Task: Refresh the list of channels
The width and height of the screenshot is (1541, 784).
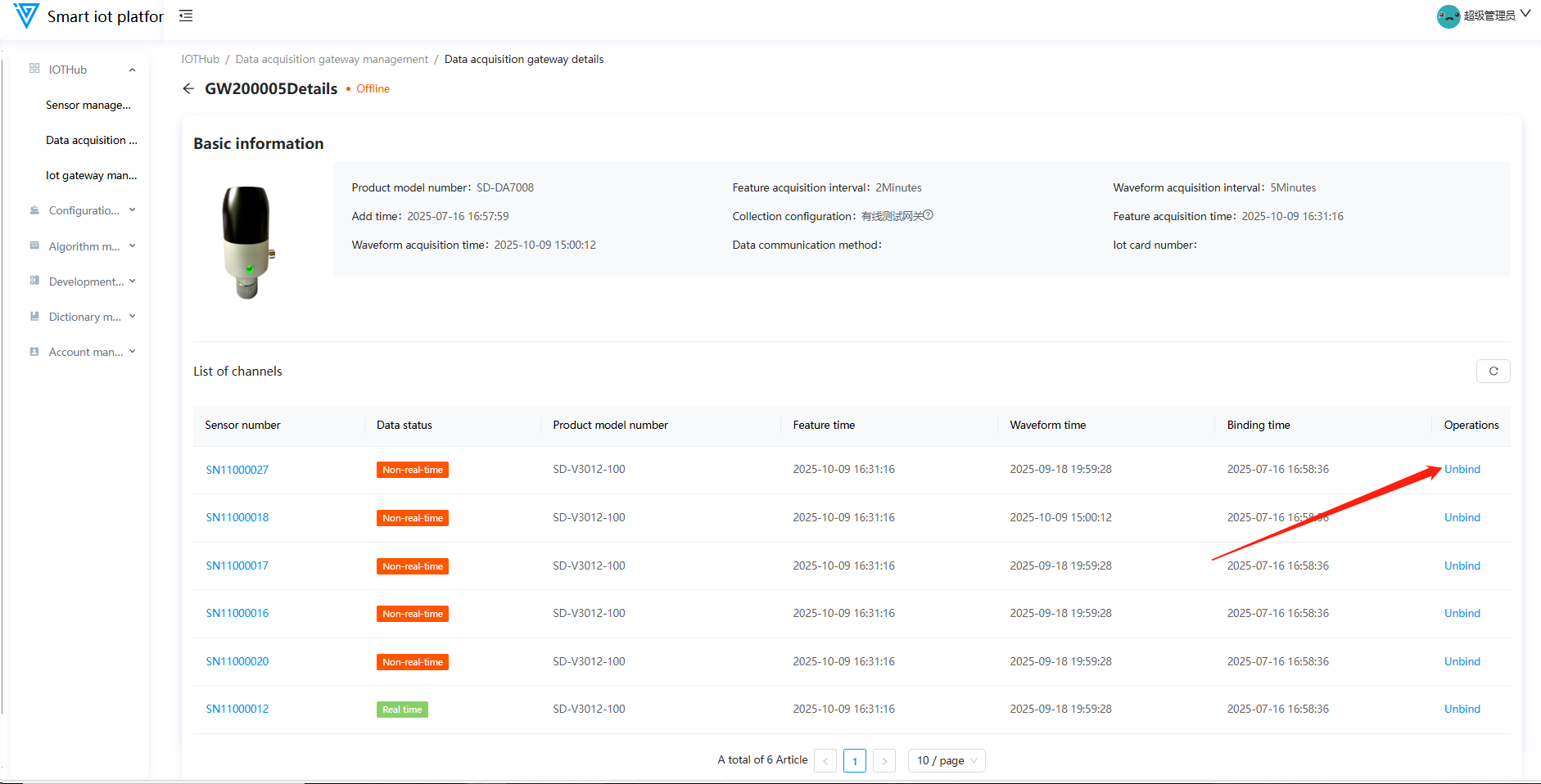Action: (1493, 371)
